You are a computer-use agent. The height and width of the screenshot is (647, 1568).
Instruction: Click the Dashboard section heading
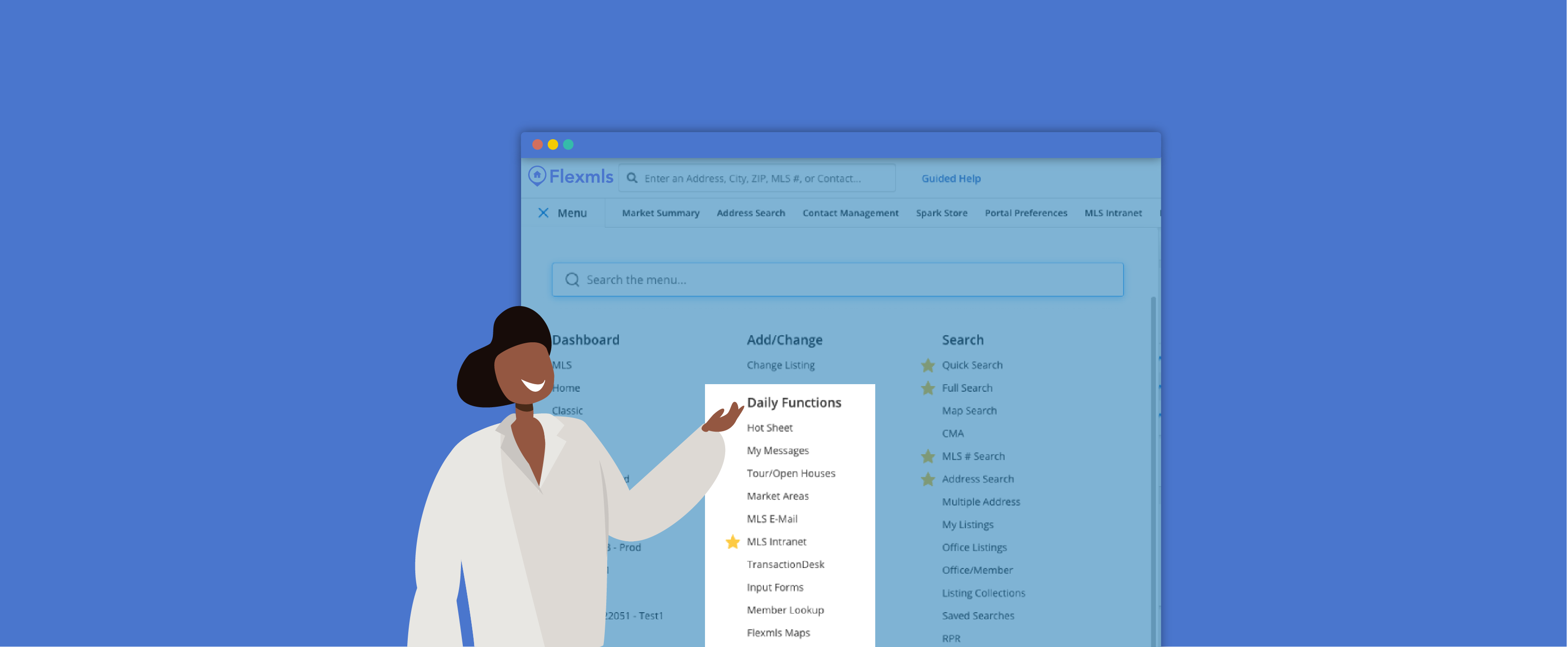point(585,339)
